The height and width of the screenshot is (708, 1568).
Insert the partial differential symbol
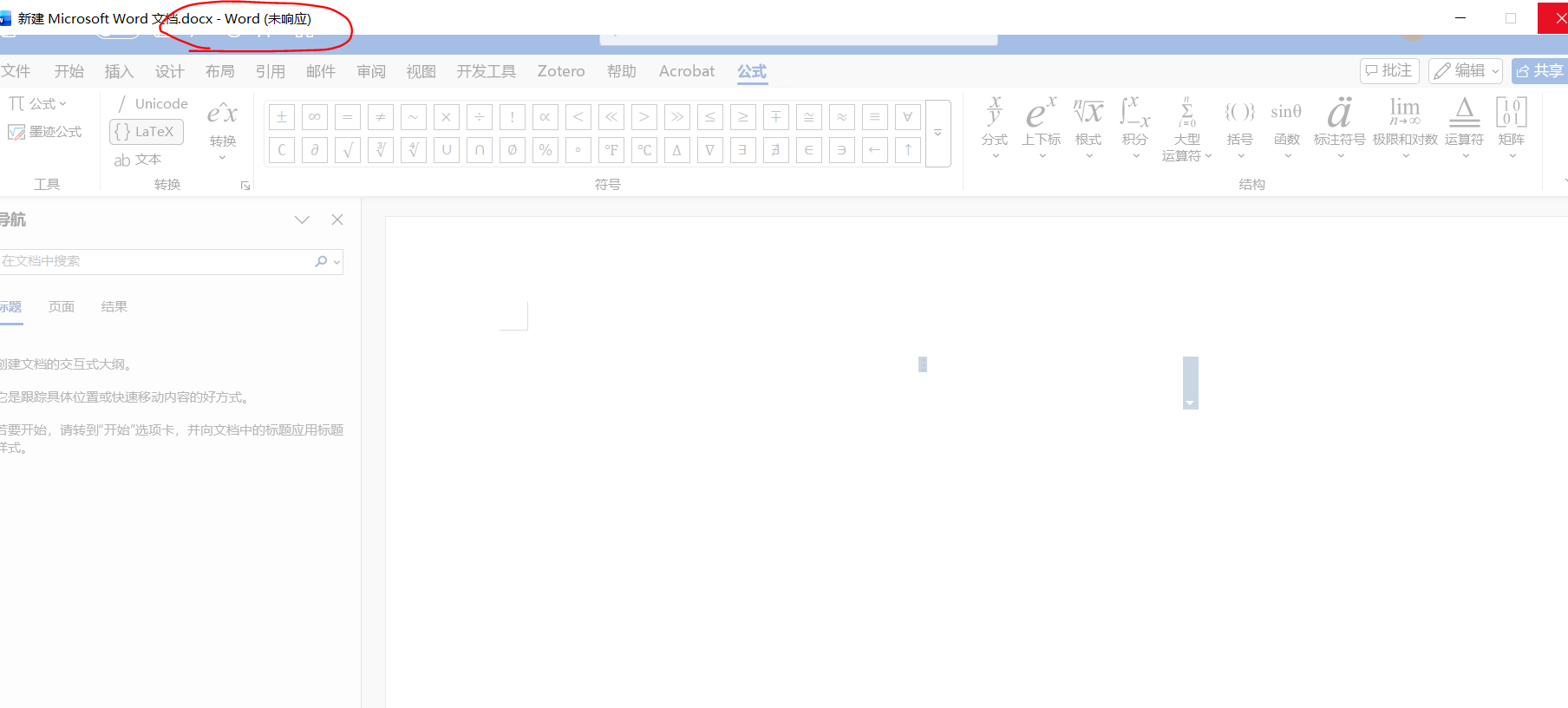[315, 150]
